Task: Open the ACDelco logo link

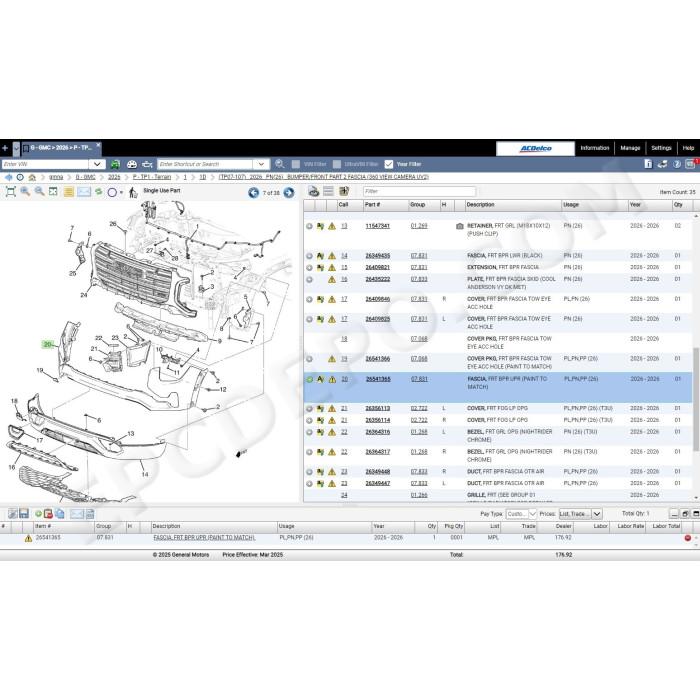Action: coord(535,148)
